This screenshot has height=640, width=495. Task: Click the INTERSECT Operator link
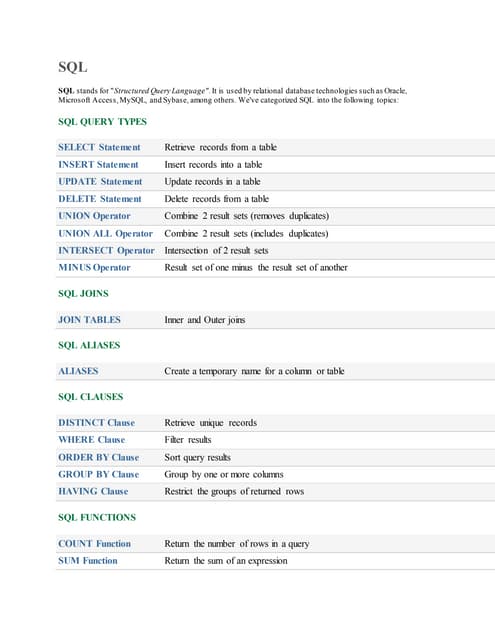[107, 251]
